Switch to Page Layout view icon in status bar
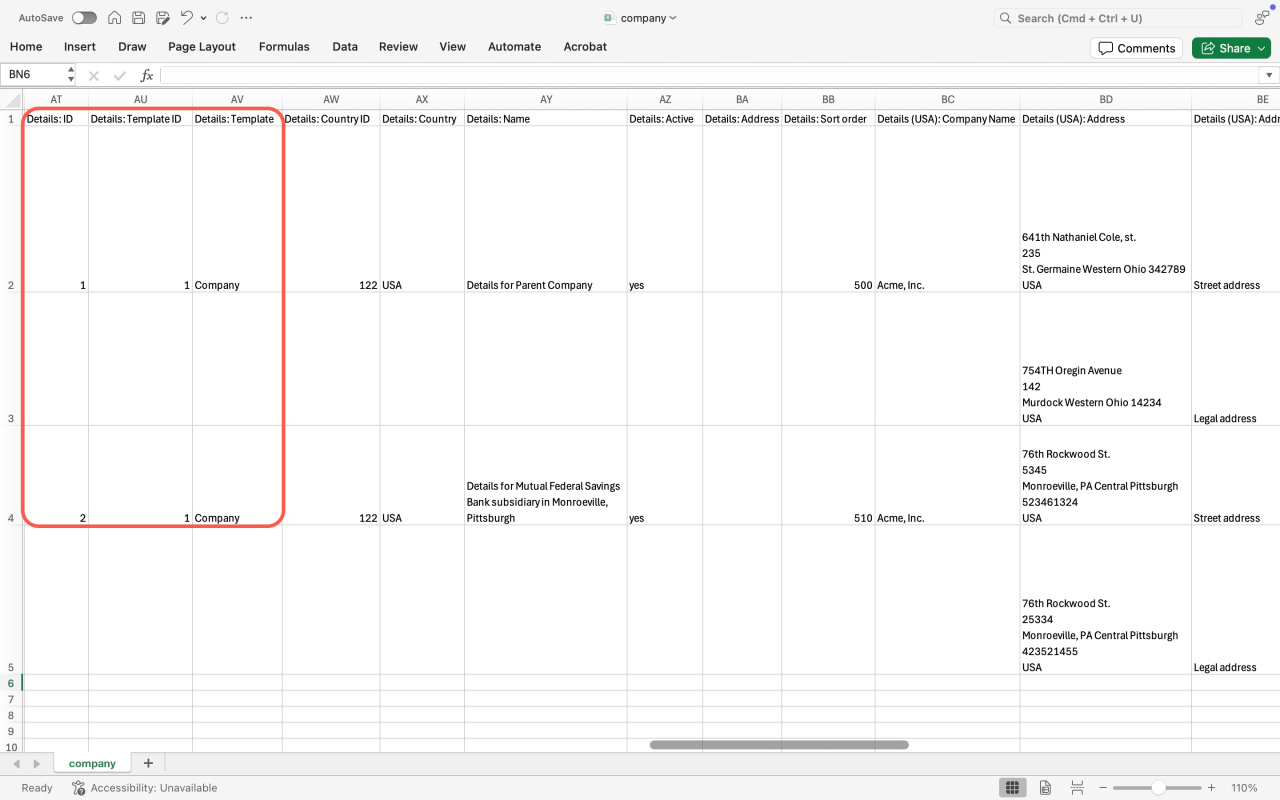Viewport: 1280px width, 800px height. point(1045,788)
